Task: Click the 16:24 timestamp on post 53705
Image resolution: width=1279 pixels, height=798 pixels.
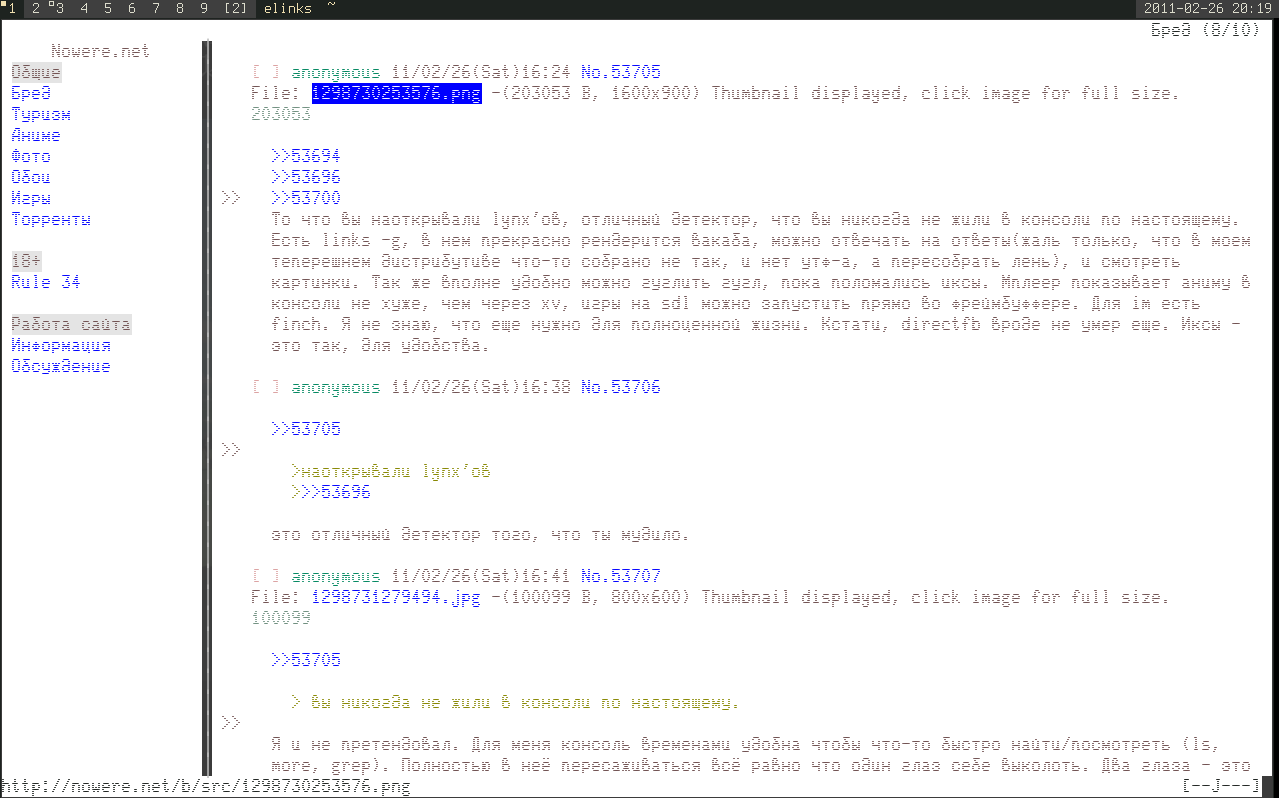Action: (546, 72)
